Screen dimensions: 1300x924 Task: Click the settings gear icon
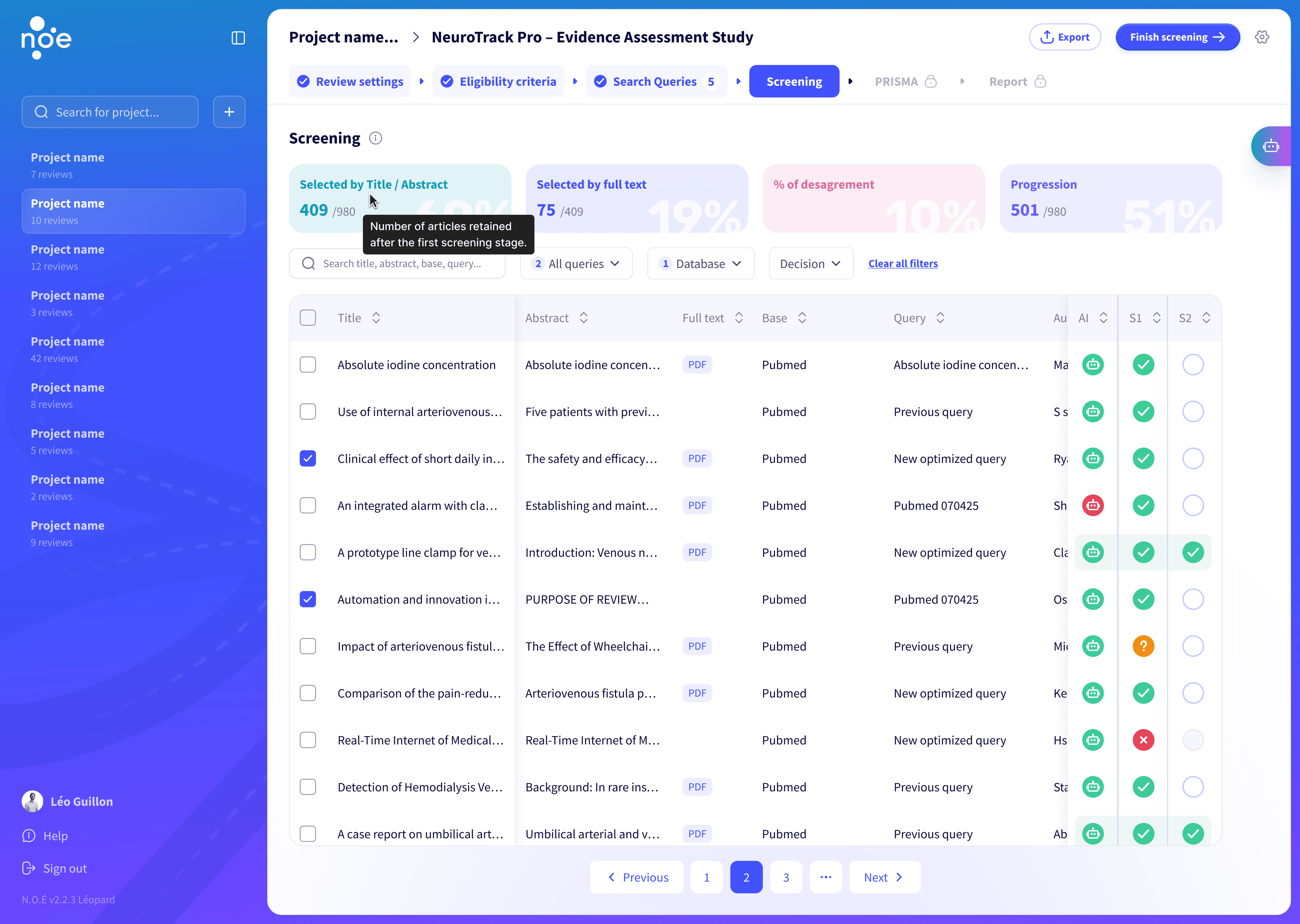pos(1262,37)
